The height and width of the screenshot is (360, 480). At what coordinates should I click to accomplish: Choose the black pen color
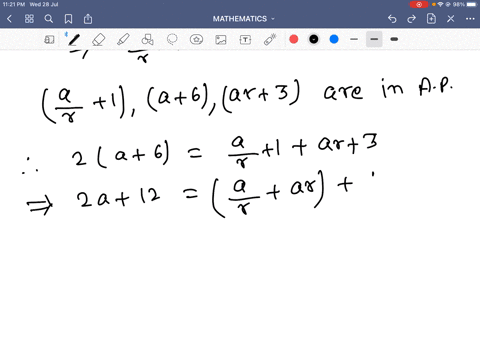(314, 39)
